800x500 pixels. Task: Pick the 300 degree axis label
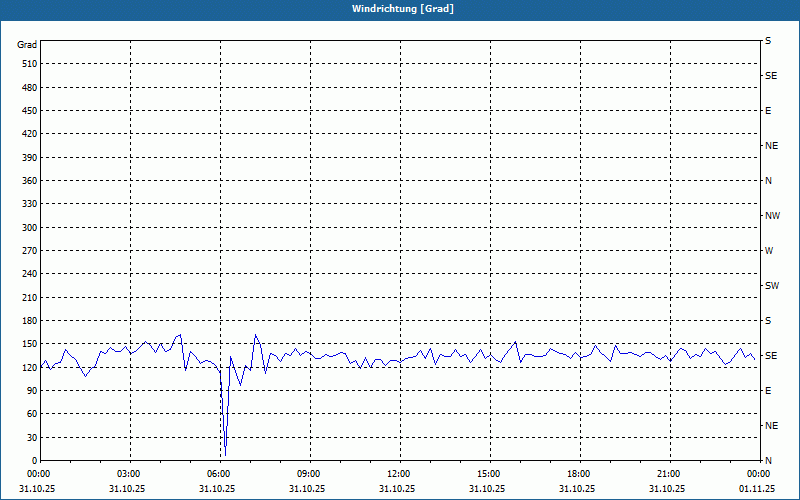pyautogui.click(x=30, y=228)
